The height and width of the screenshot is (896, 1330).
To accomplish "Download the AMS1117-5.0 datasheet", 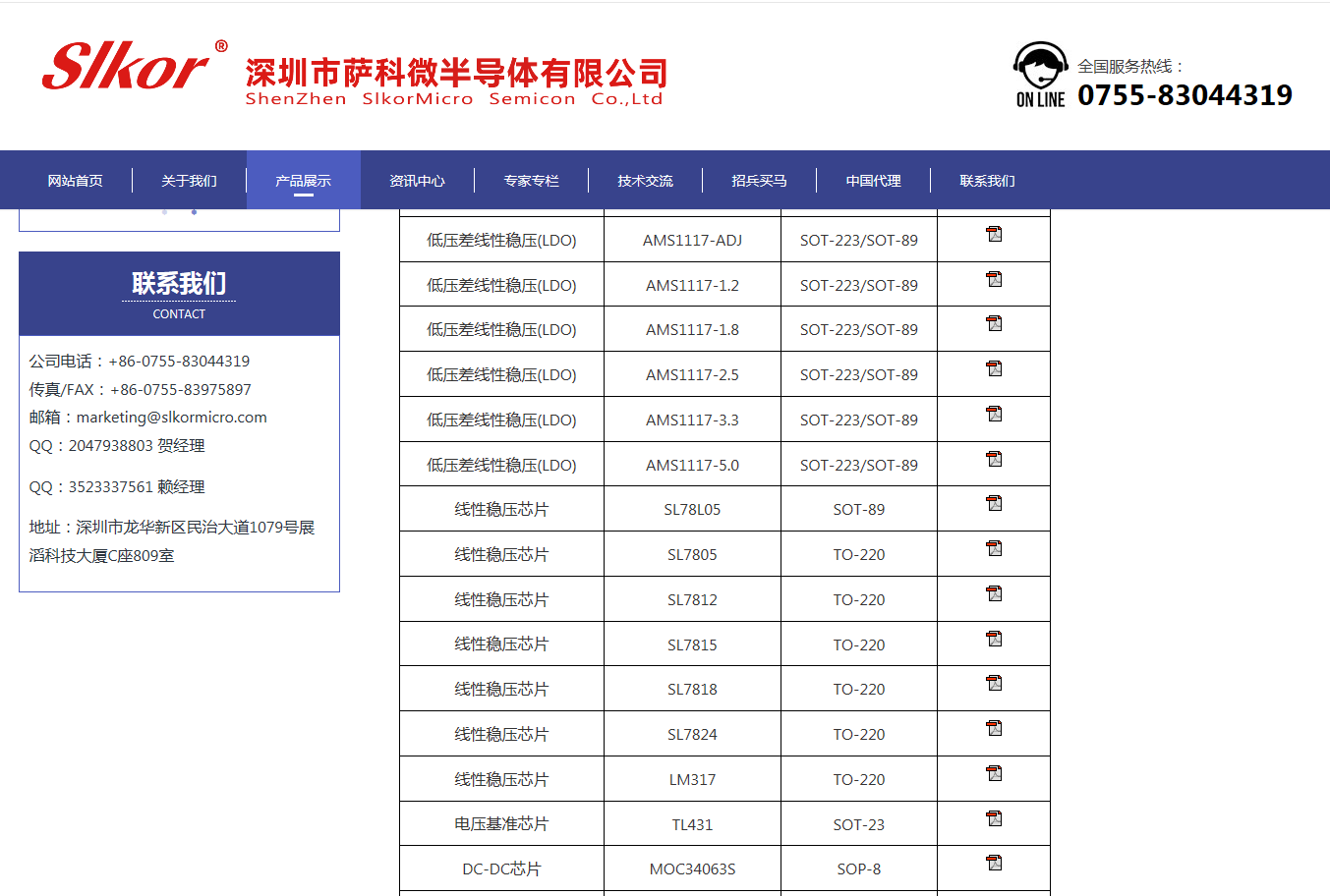I will (995, 458).
